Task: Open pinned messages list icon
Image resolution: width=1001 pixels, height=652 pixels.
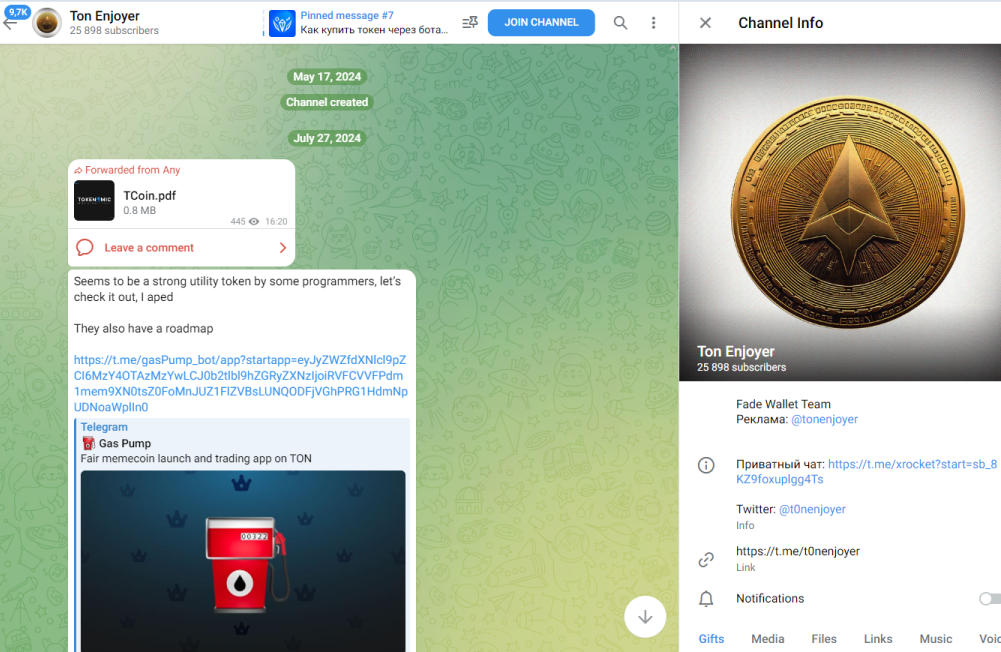Action: tap(470, 22)
